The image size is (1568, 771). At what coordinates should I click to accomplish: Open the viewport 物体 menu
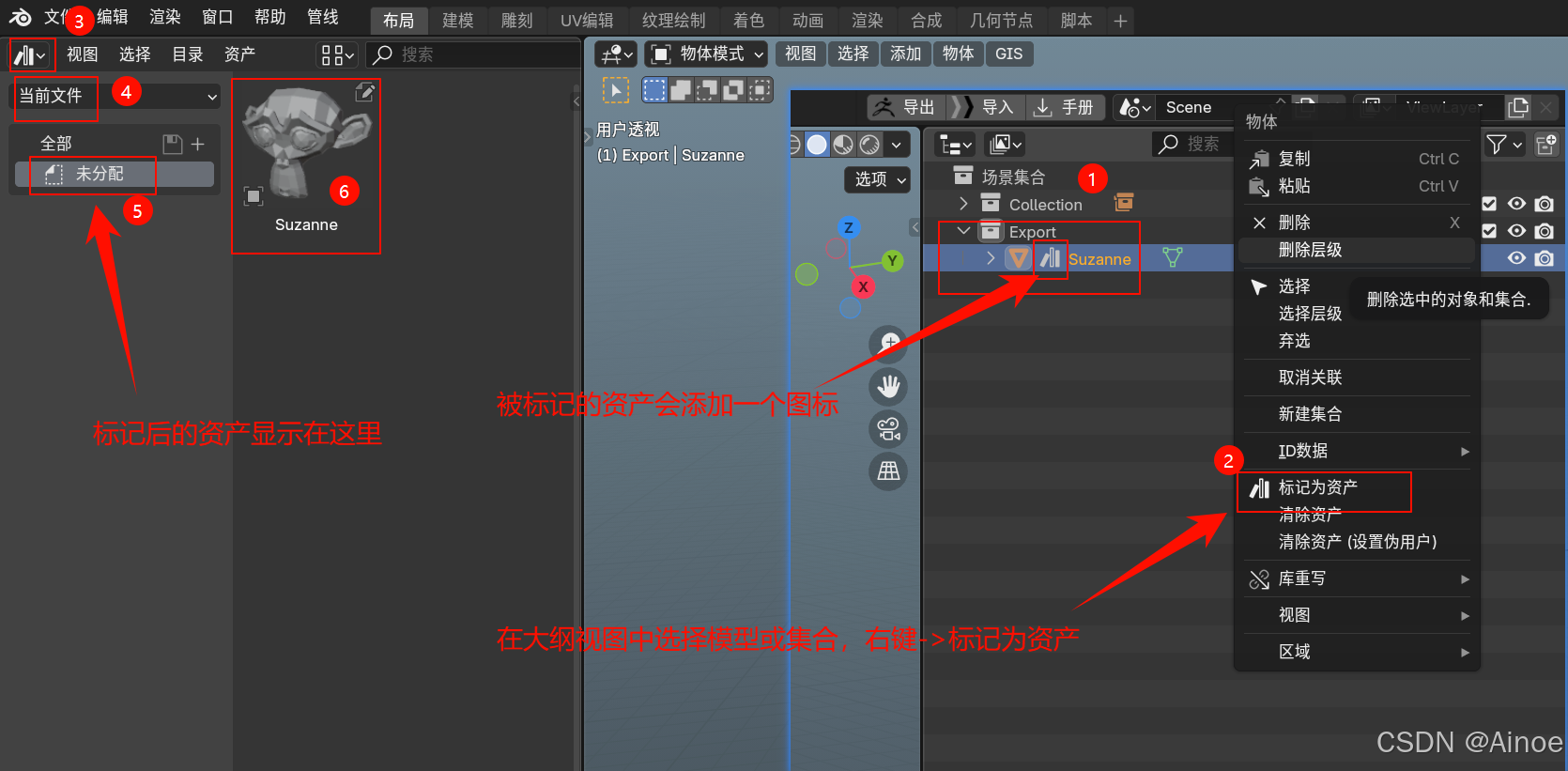pos(959,54)
